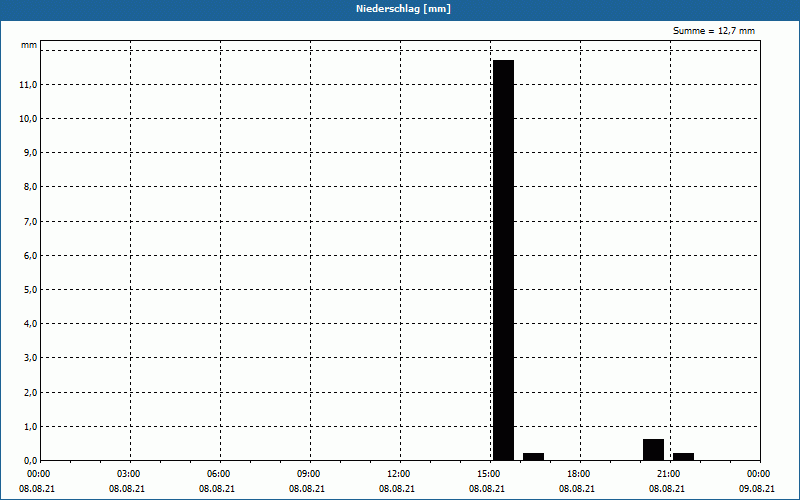Click the 10,0 y-axis label
Viewport: 800px width, 500px height.
coord(28,119)
